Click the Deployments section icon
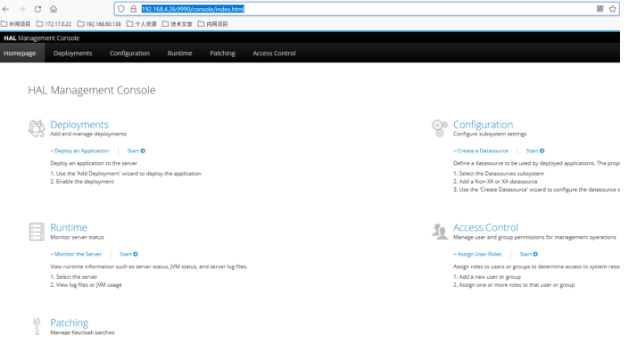This screenshot has width=630, height=363. click(37, 128)
